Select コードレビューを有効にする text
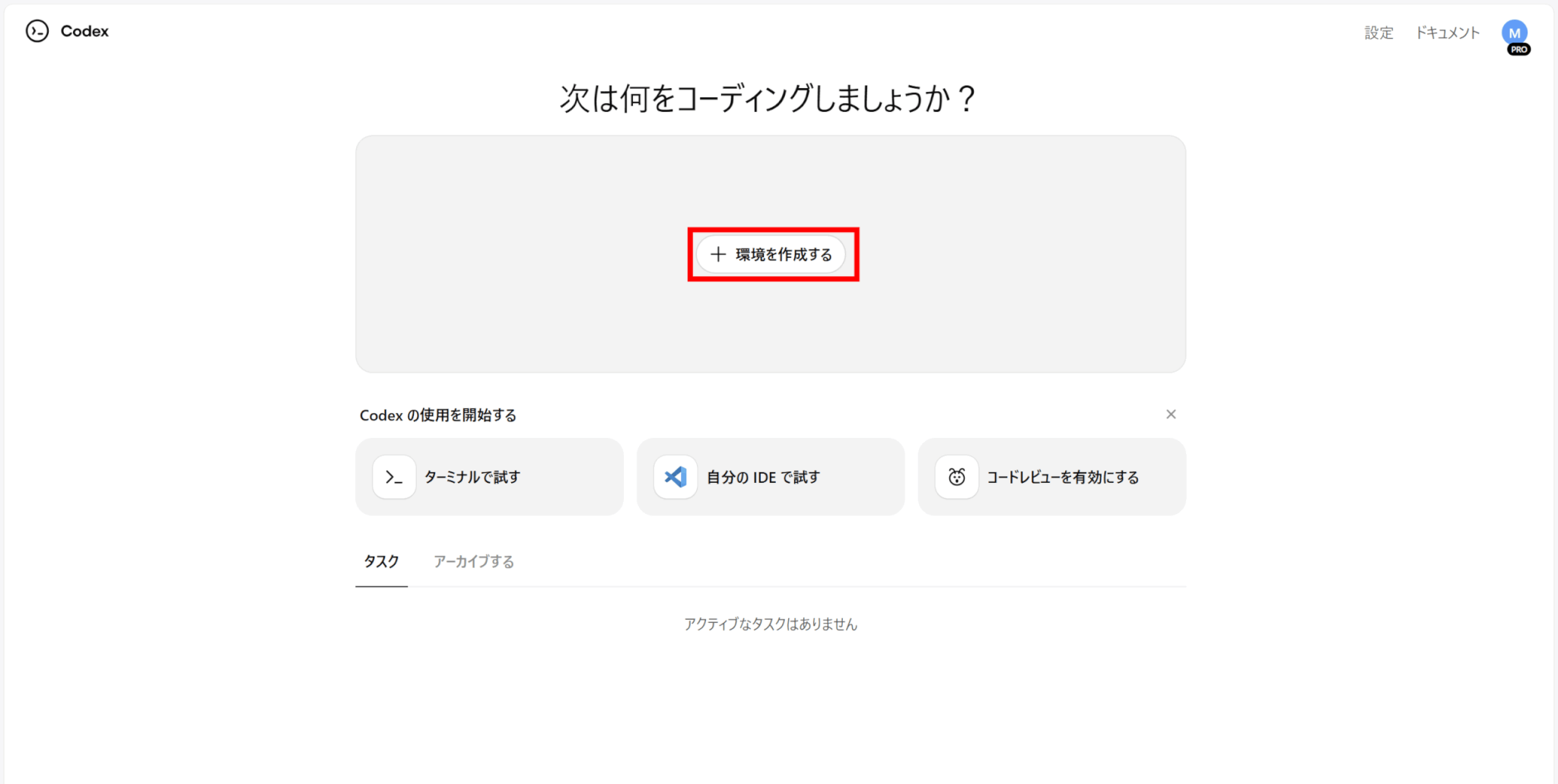 click(x=1063, y=477)
